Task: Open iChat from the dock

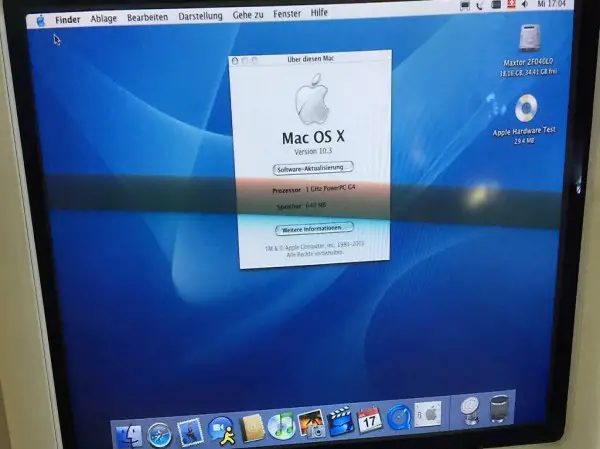Action: pyautogui.click(x=221, y=430)
